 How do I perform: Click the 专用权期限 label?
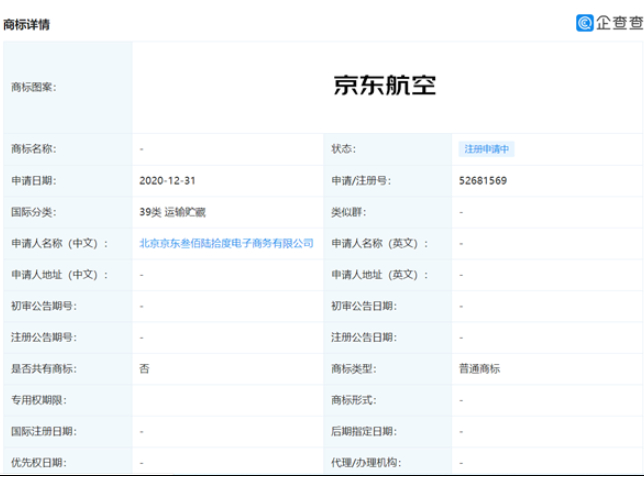pyautogui.click(x=39, y=400)
